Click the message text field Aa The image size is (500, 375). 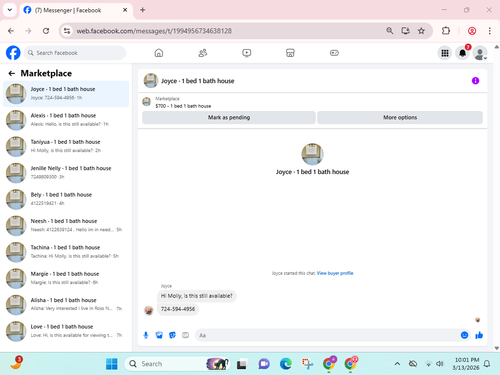click(327, 335)
